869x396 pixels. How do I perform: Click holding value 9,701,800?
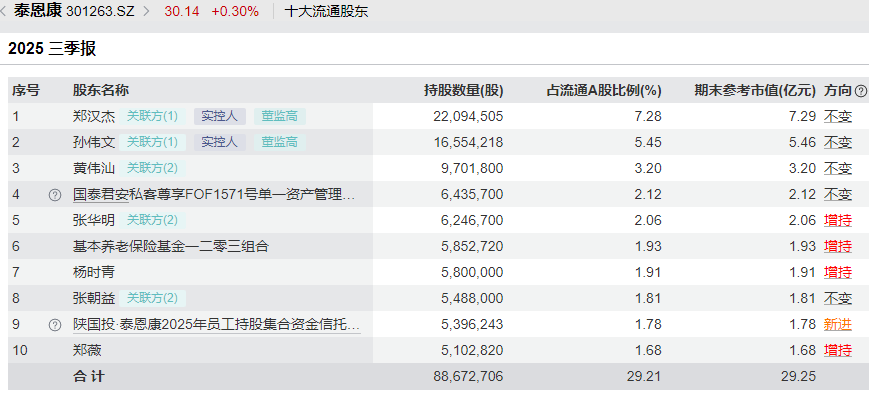pyautogui.click(x=473, y=168)
